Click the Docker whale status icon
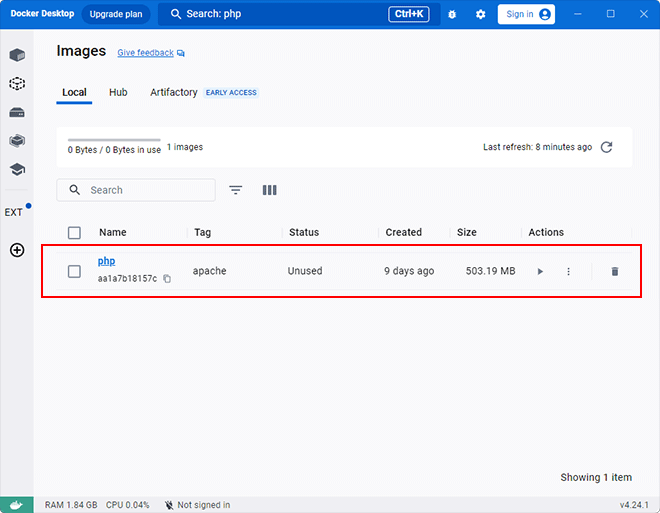This screenshot has height=513, width=660. [x=16, y=505]
